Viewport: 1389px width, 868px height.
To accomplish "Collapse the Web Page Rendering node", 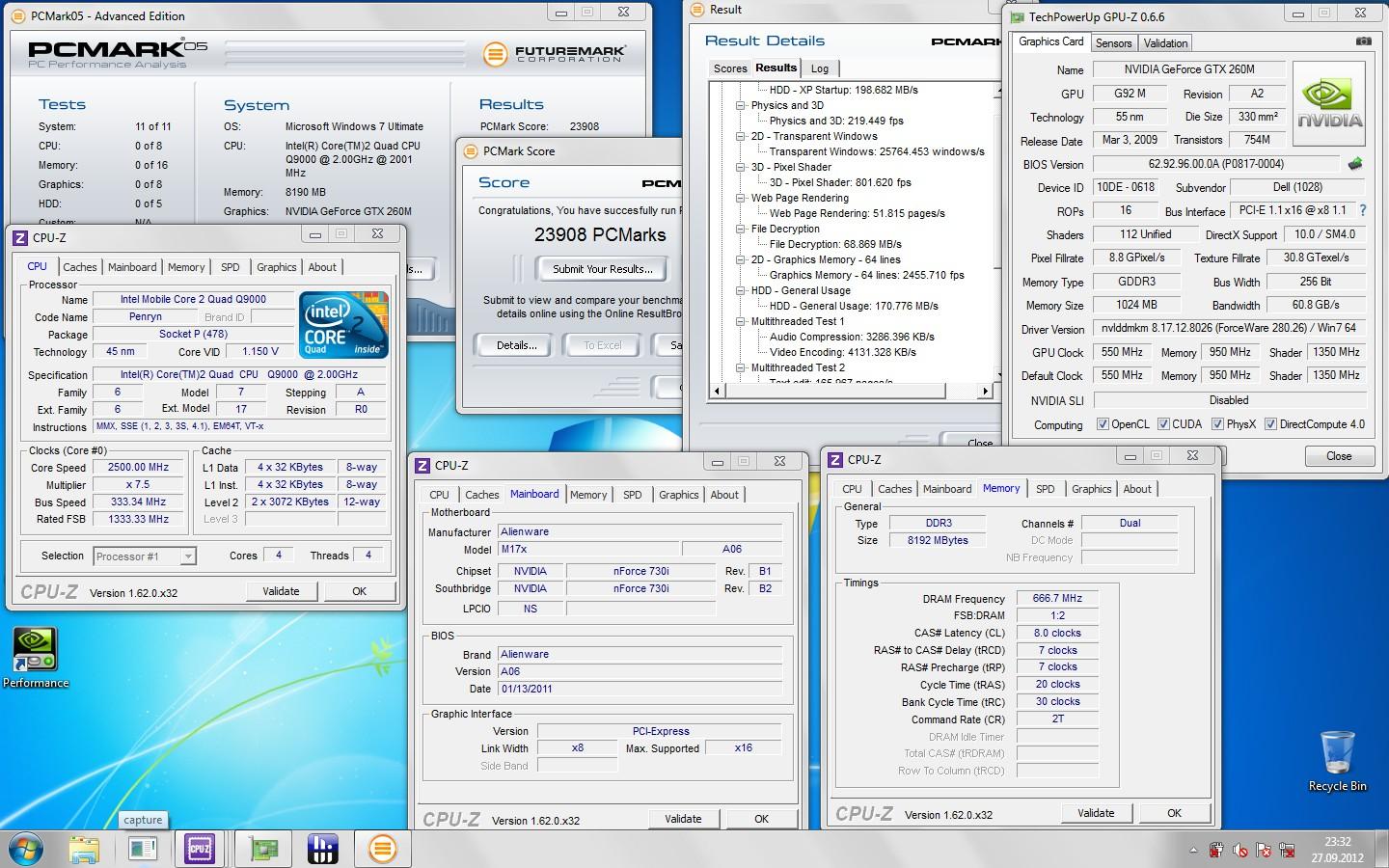I will point(740,198).
